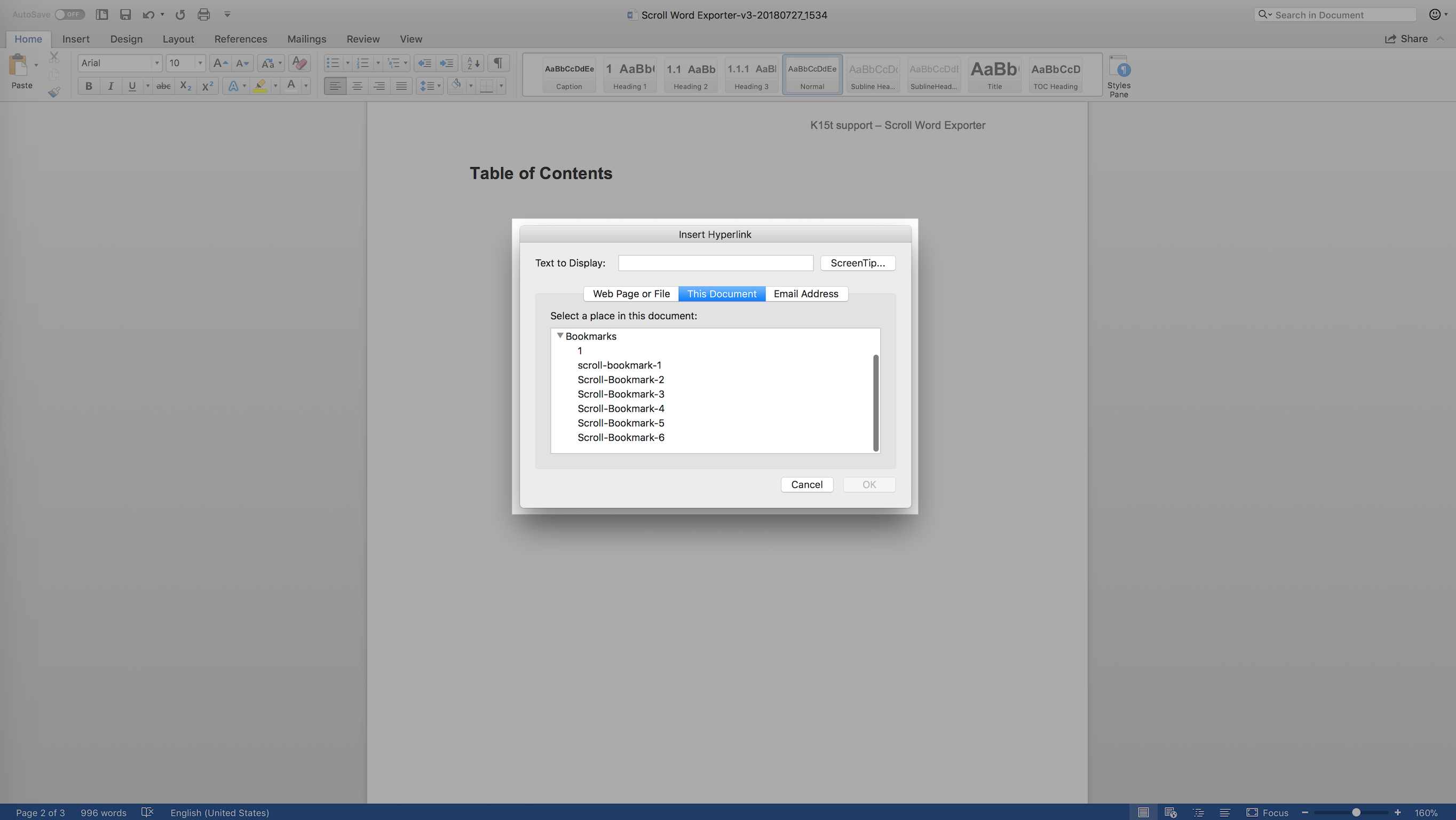Click the Clear Formatting icon
Viewport: 1456px width, 820px height.
pos(299,63)
